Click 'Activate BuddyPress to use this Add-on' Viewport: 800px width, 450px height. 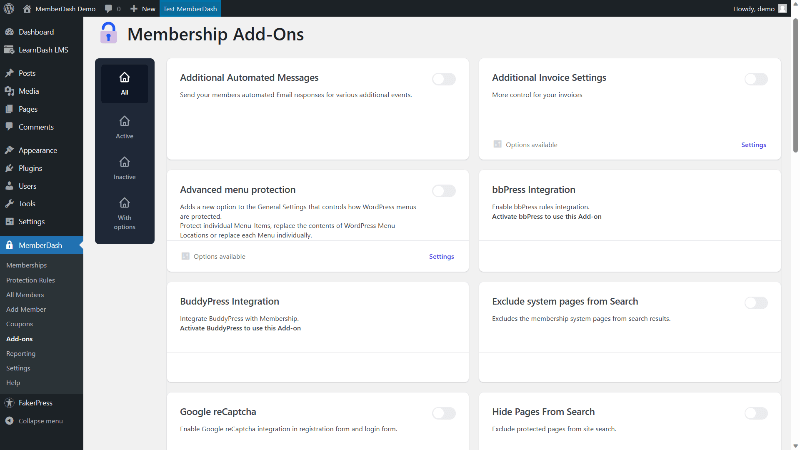pos(240,328)
